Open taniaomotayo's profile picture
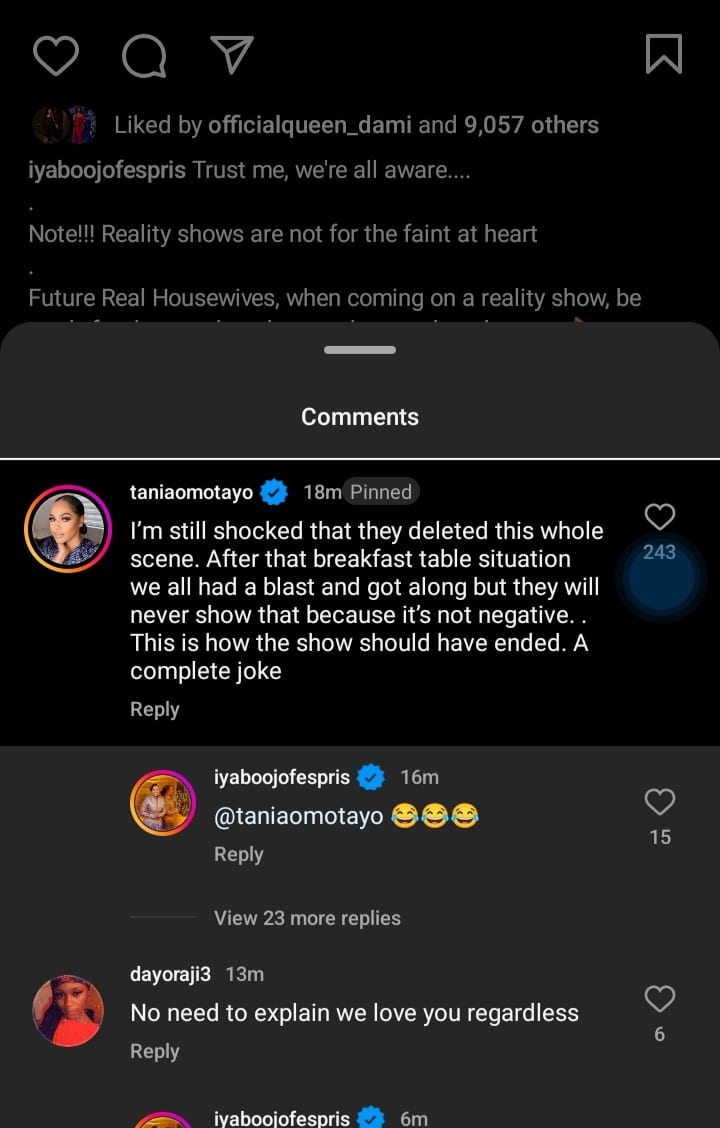The width and height of the screenshot is (720, 1128). (x=68, y=529)
